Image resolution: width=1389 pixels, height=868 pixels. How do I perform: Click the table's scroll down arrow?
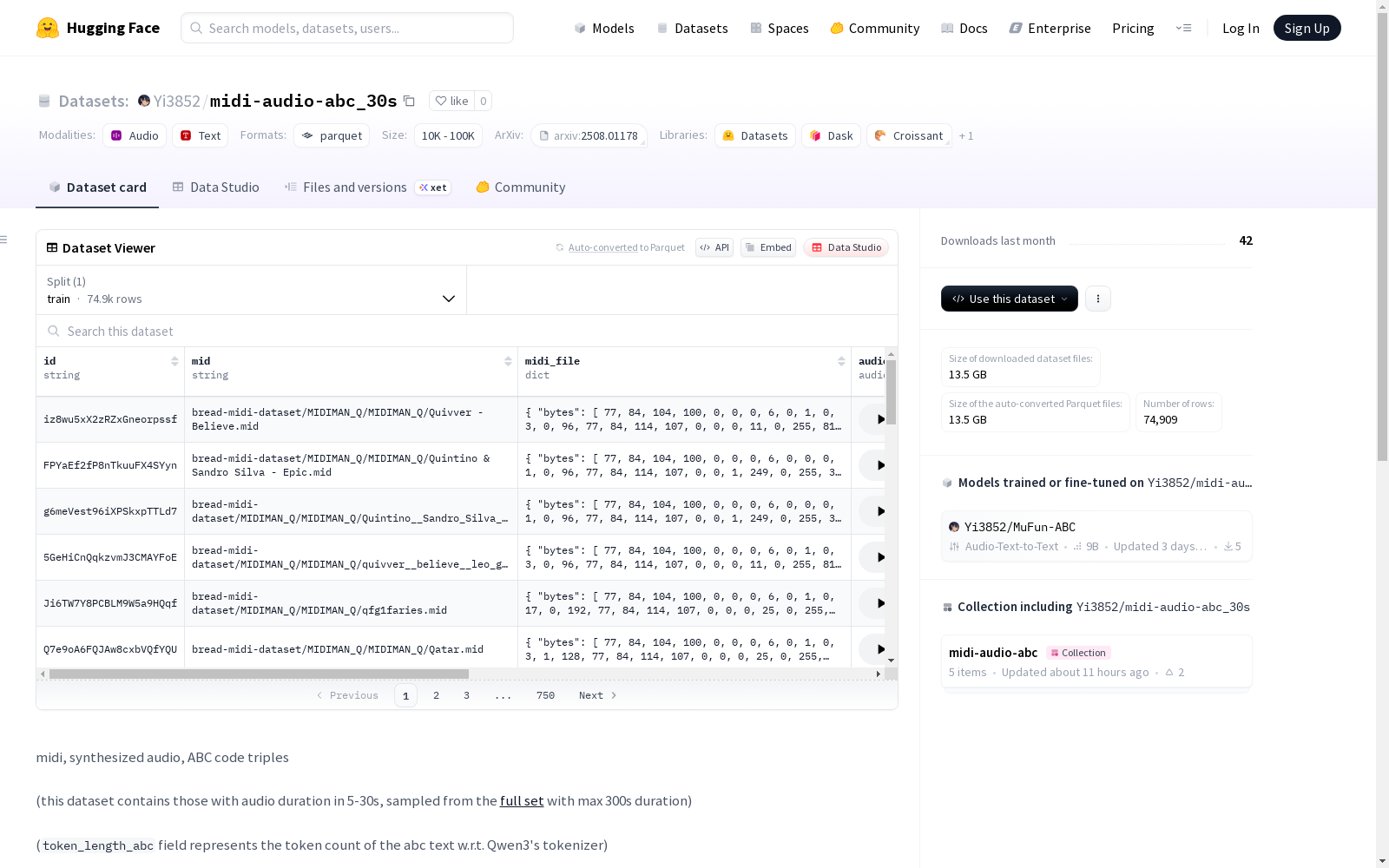coord(891,661)
